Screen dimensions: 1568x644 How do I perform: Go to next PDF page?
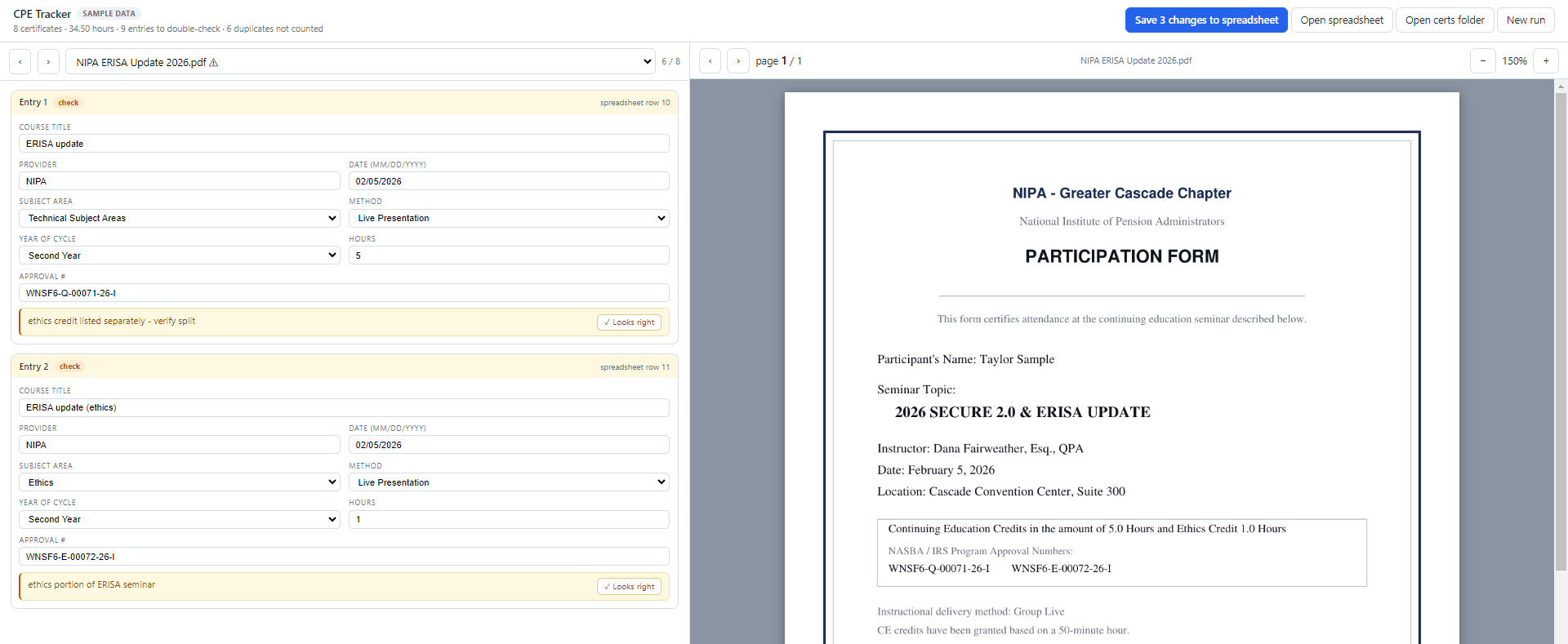(x=738, y=61)
